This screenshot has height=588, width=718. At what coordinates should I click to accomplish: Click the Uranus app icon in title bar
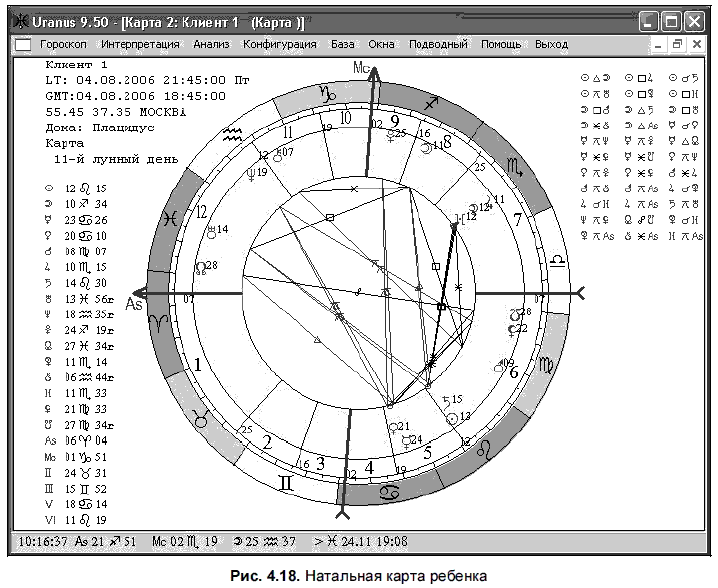coord(21,22)
